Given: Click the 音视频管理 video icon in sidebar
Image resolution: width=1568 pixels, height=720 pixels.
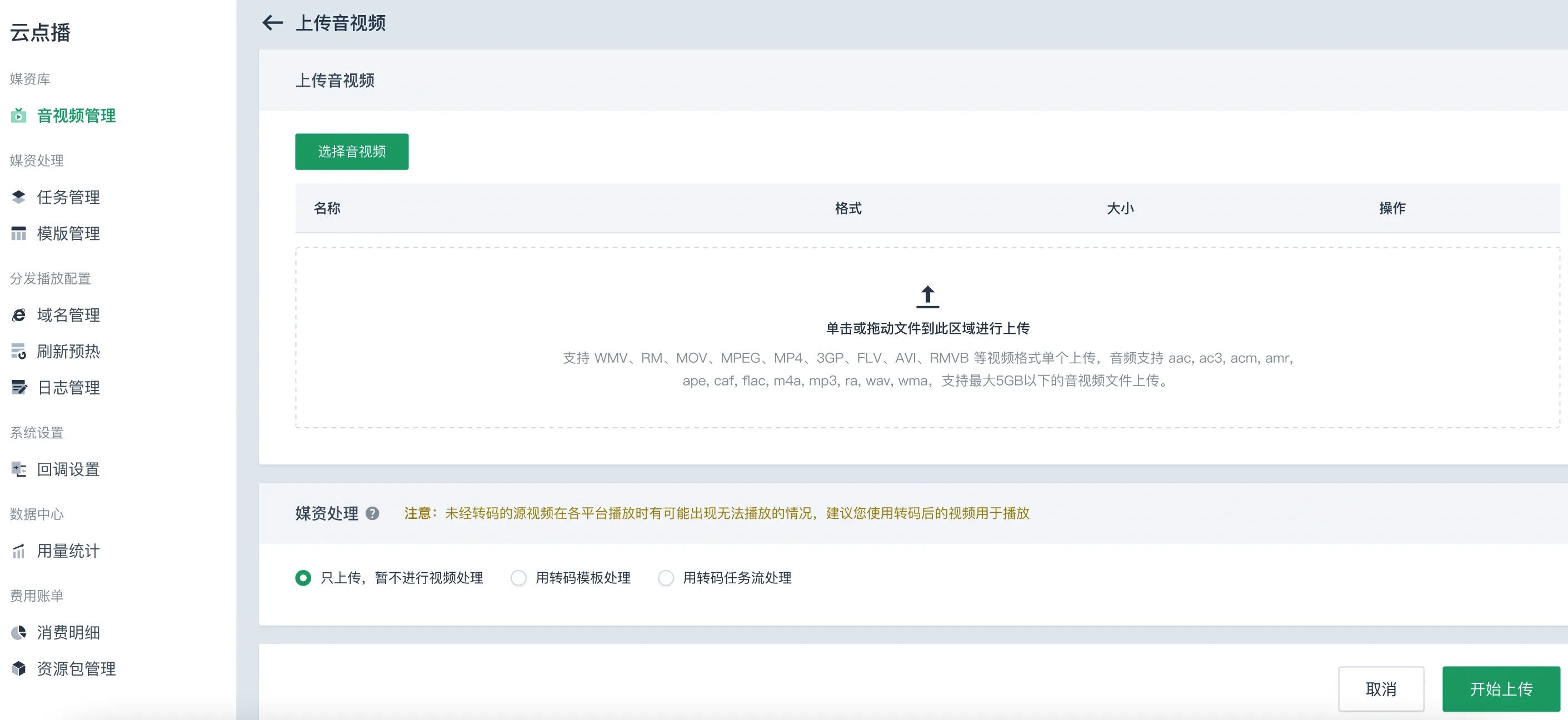Looking at the screenshot, I should [x=19, y=116].
